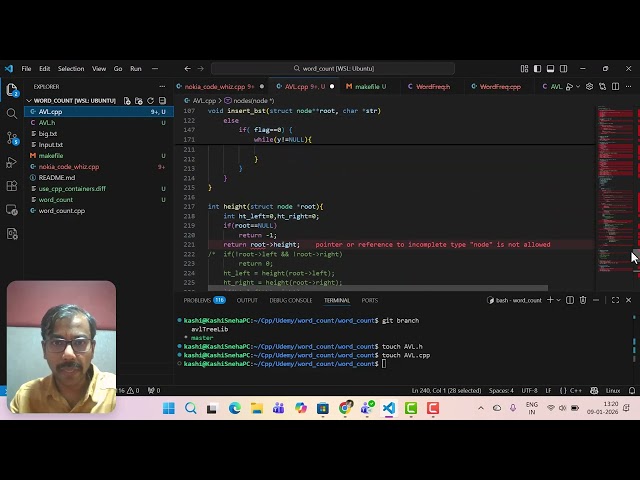Open README.md from the file list
This screenshot has width=640, height=480.
click(56, 178)
